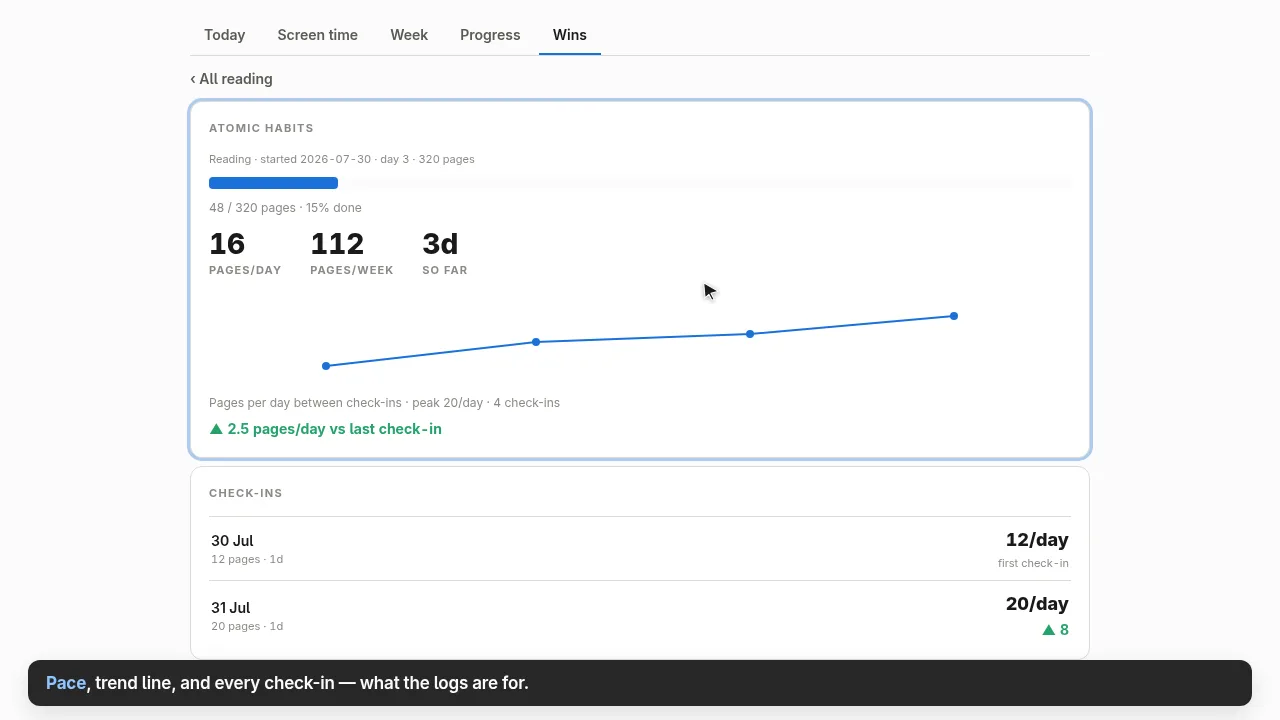
Task: Click the green up-triangle beside 2.5 pages/day
Action: pos(216,429)
